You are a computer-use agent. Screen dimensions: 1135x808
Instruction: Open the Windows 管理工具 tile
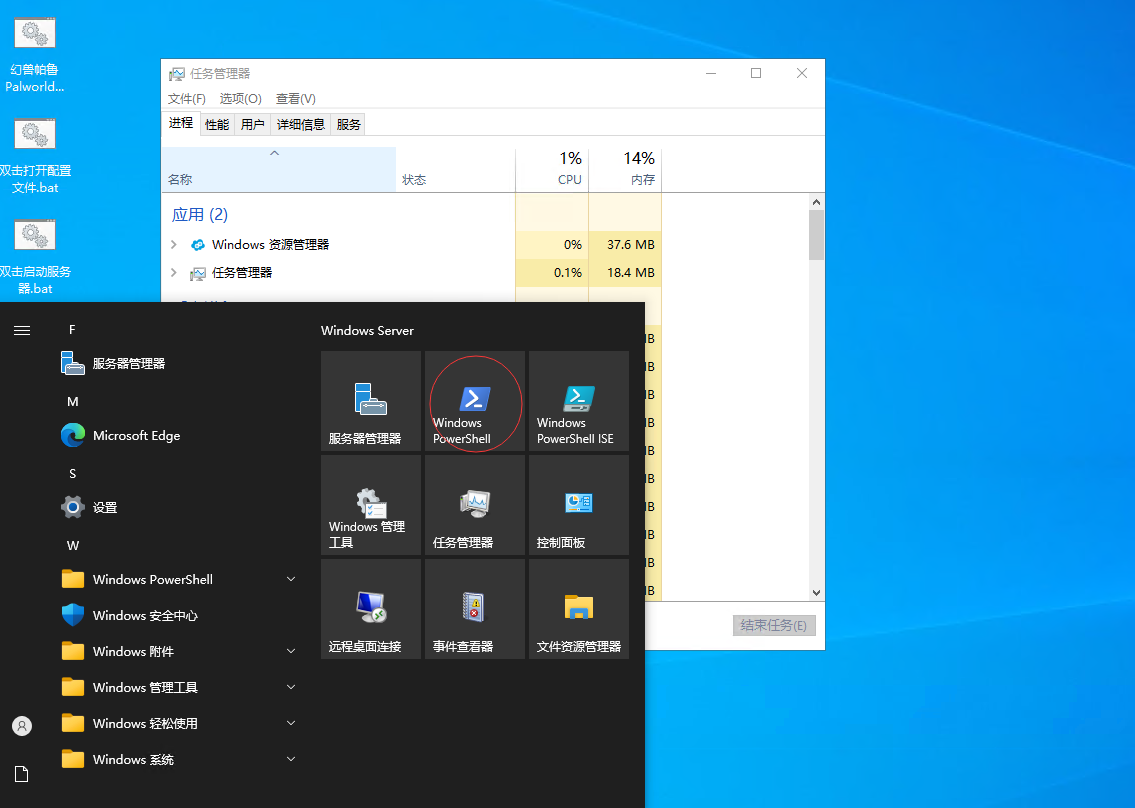(x=371, y=505)
